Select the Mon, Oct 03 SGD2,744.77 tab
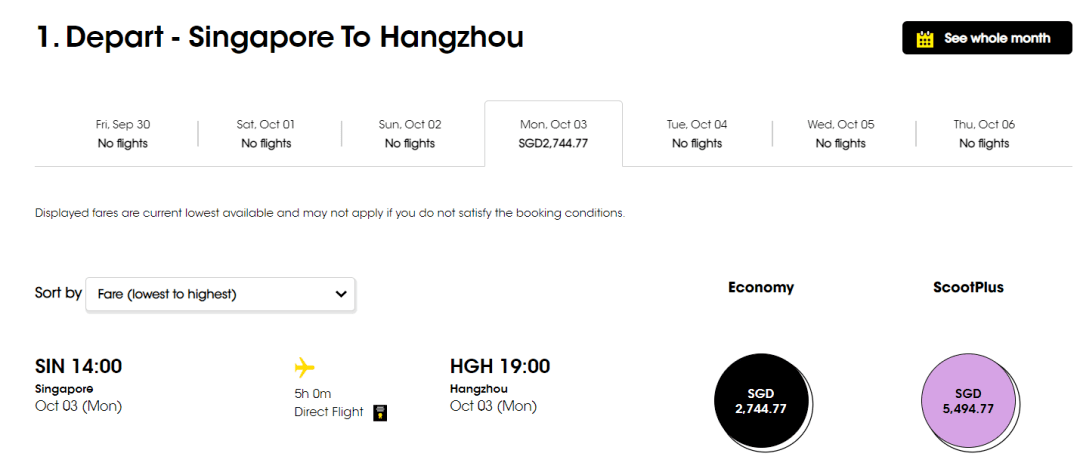 [553, 134]
